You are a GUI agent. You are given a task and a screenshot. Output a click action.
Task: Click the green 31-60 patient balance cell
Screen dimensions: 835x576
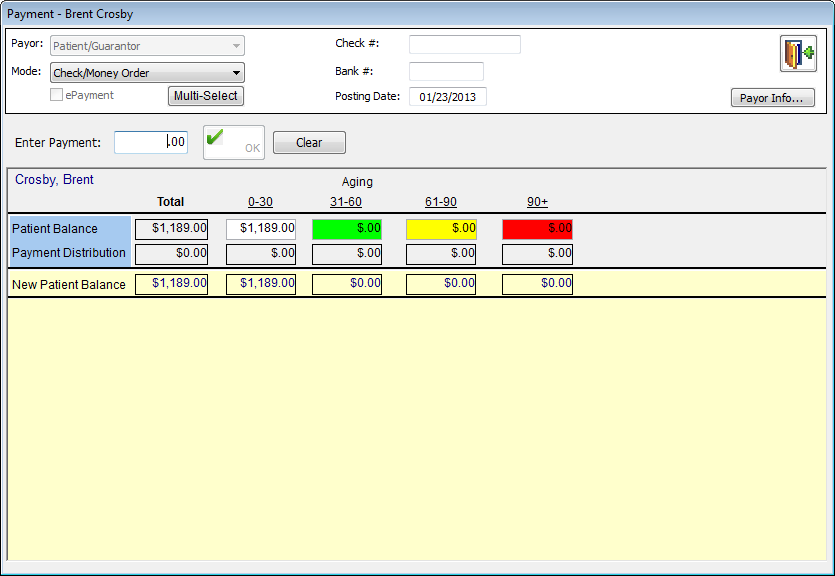347,228
